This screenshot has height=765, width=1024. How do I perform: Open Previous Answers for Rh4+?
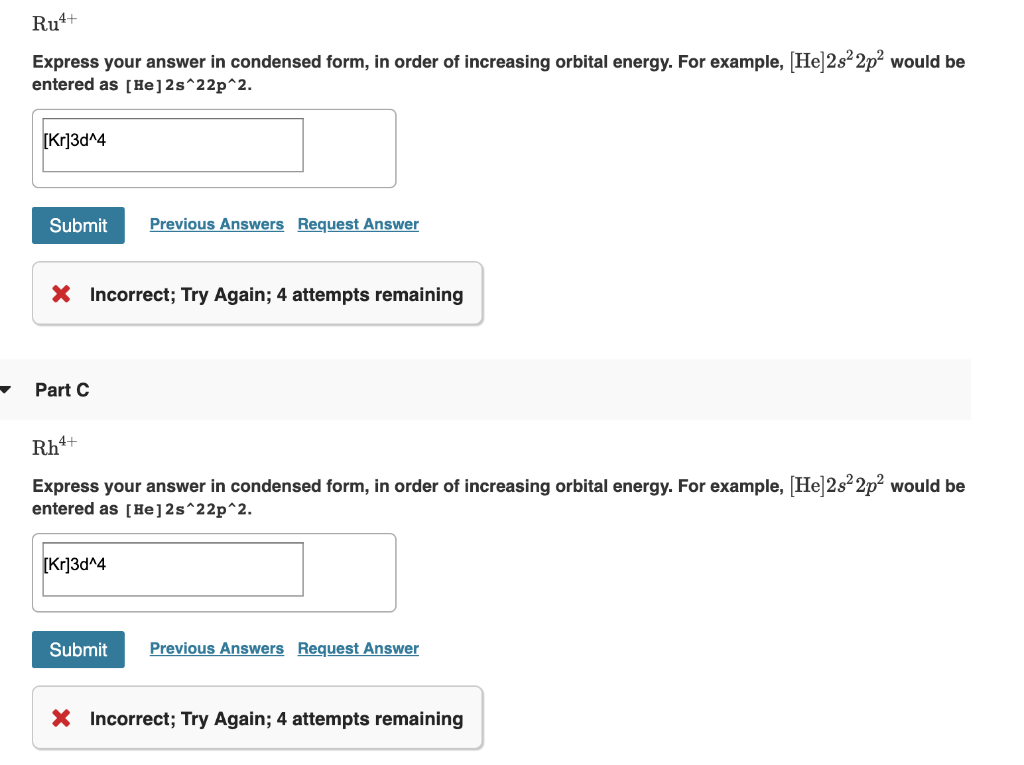click(x=216, y=648)
